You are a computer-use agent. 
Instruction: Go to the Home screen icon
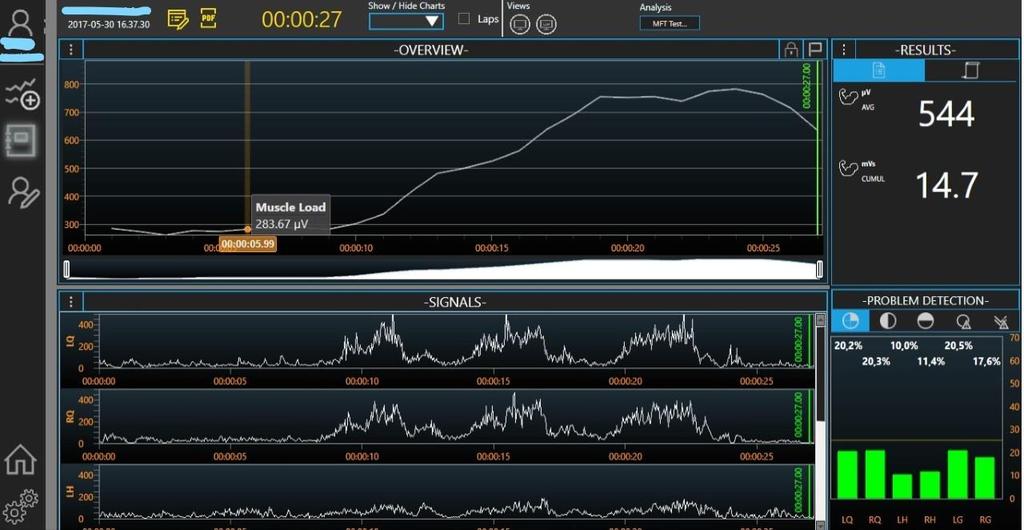click(x=20, y=460)
